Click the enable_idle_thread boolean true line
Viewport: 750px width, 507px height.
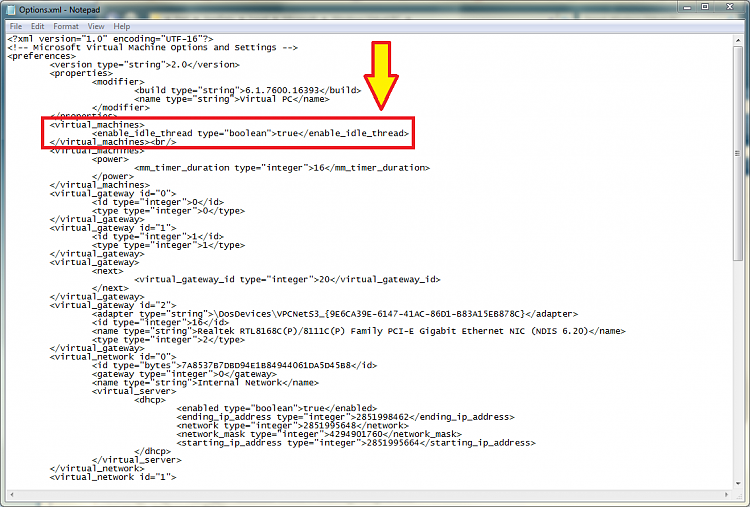click(251, 133)
